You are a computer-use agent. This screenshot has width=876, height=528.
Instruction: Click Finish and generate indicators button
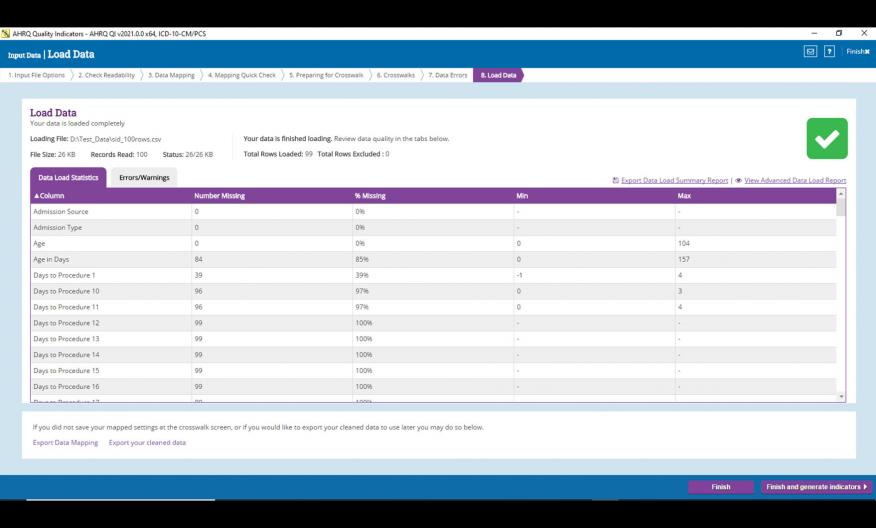pyautogui.click(x=816, y=487)
